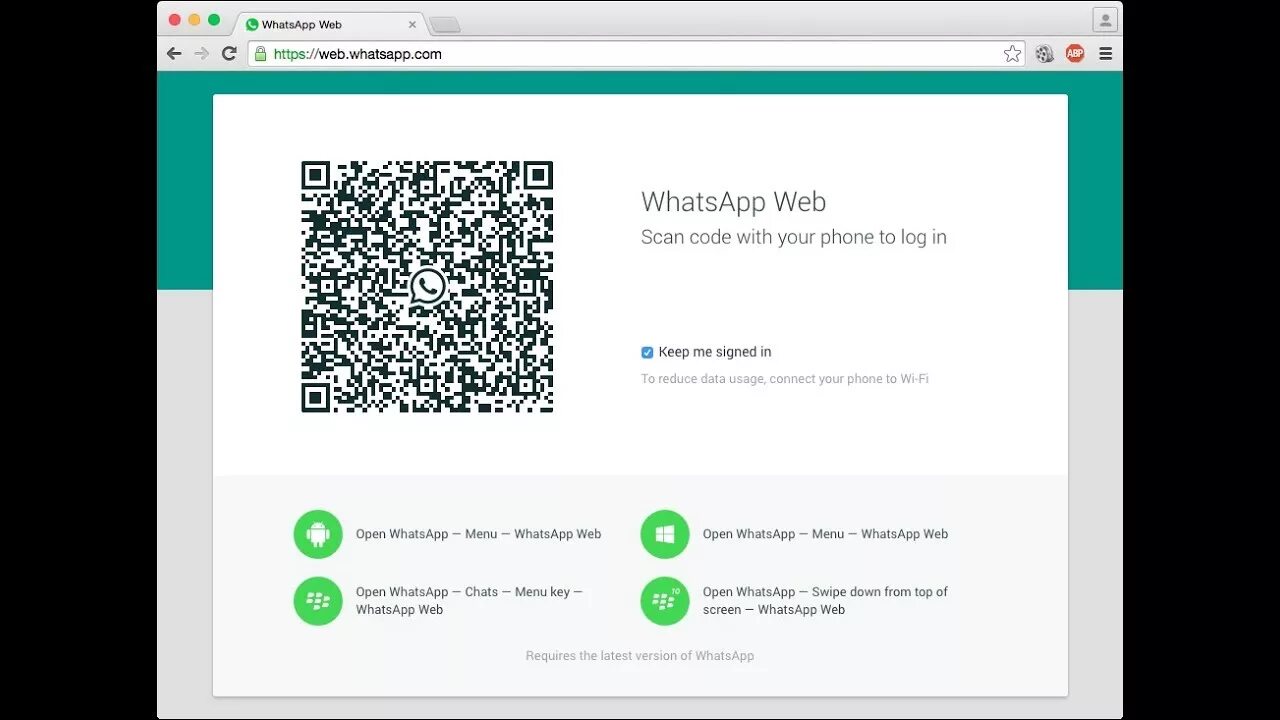This screenshot has height=720, width=1280.
Task: Uncheck Keep me signed in checkbox
Action: pyautogui.click(x=647, y=352)
